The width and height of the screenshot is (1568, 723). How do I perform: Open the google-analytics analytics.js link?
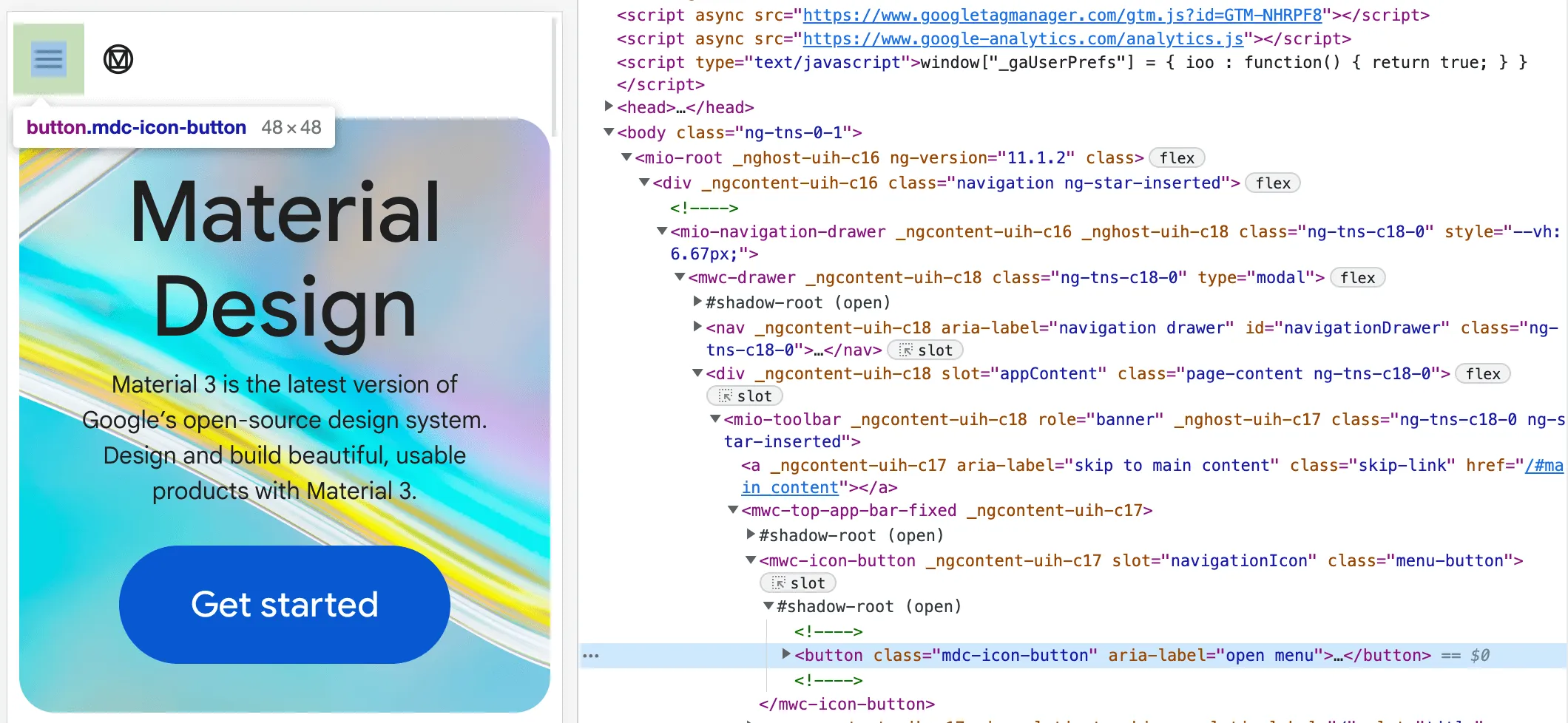(x=1023, y=39)
